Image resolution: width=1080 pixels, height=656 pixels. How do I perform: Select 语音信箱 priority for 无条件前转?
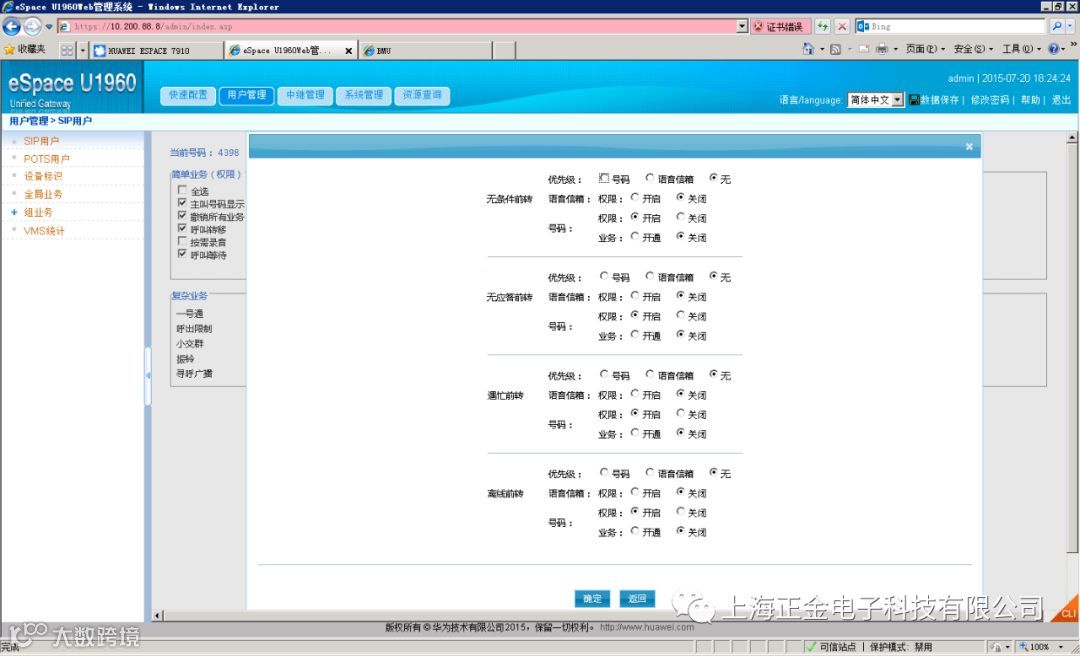650,178
